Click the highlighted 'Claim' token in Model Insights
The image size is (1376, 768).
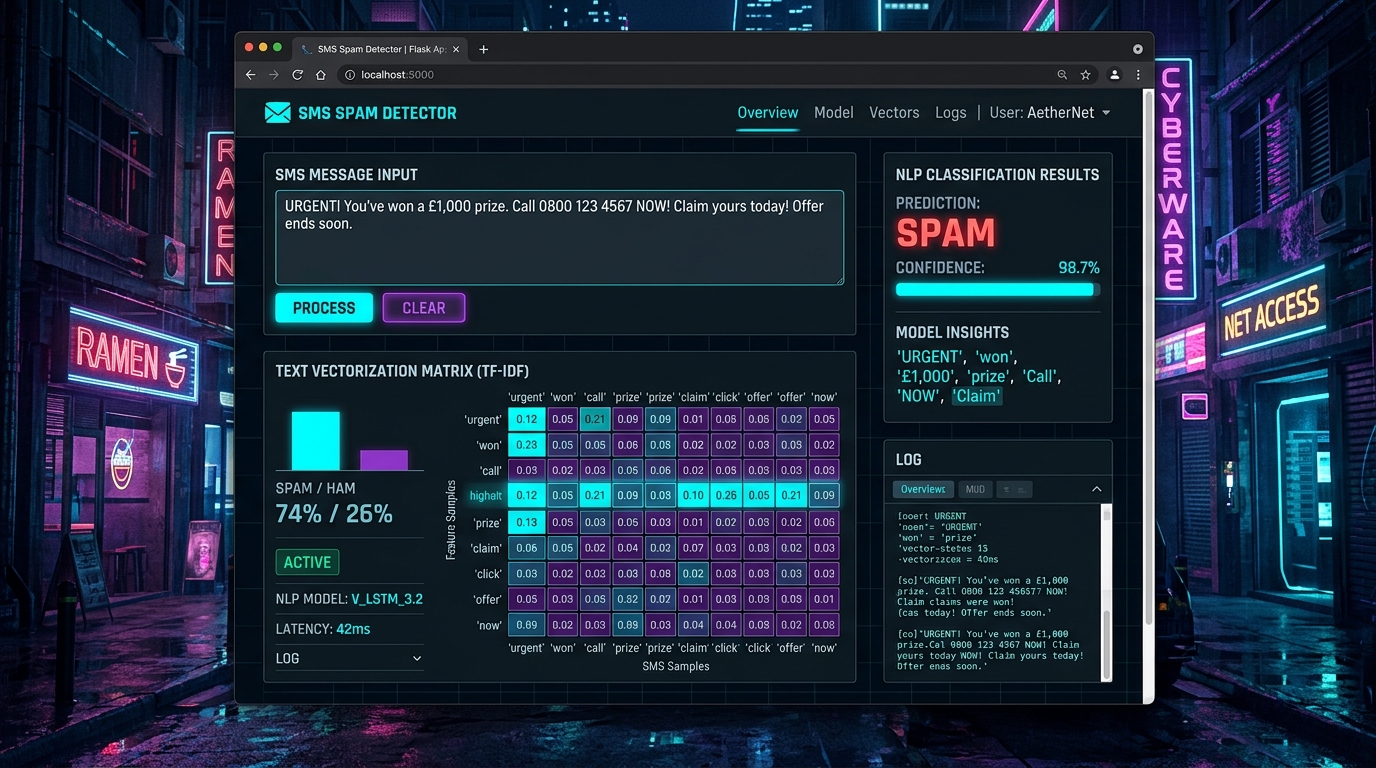976,396
